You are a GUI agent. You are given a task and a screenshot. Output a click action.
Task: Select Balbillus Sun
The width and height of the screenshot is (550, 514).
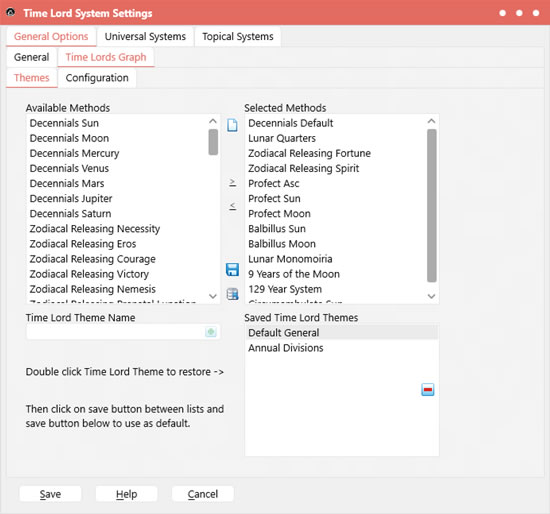(x=336, y=229)
